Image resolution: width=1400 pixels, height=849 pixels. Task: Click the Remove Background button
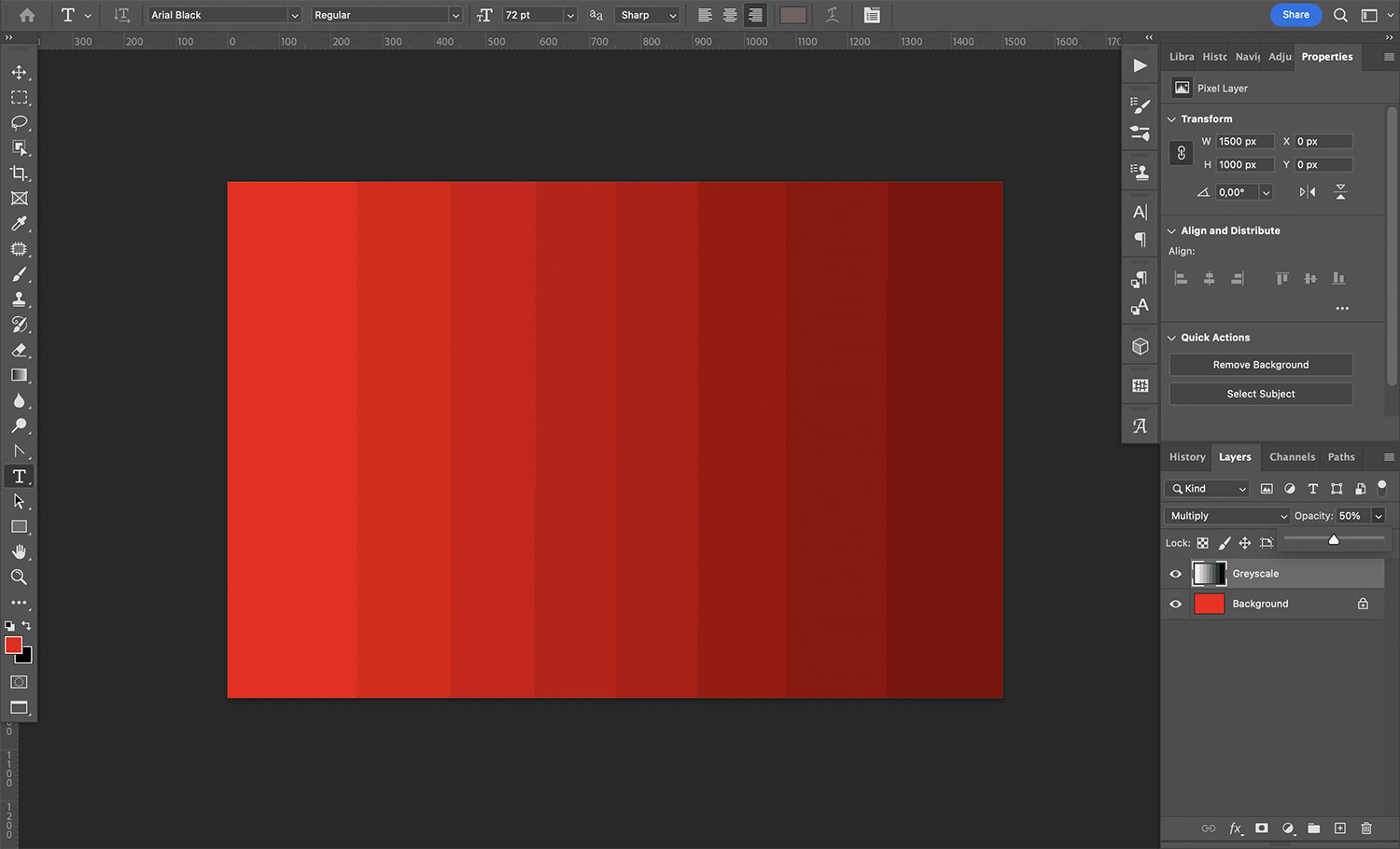click(x=1260, y=364)
